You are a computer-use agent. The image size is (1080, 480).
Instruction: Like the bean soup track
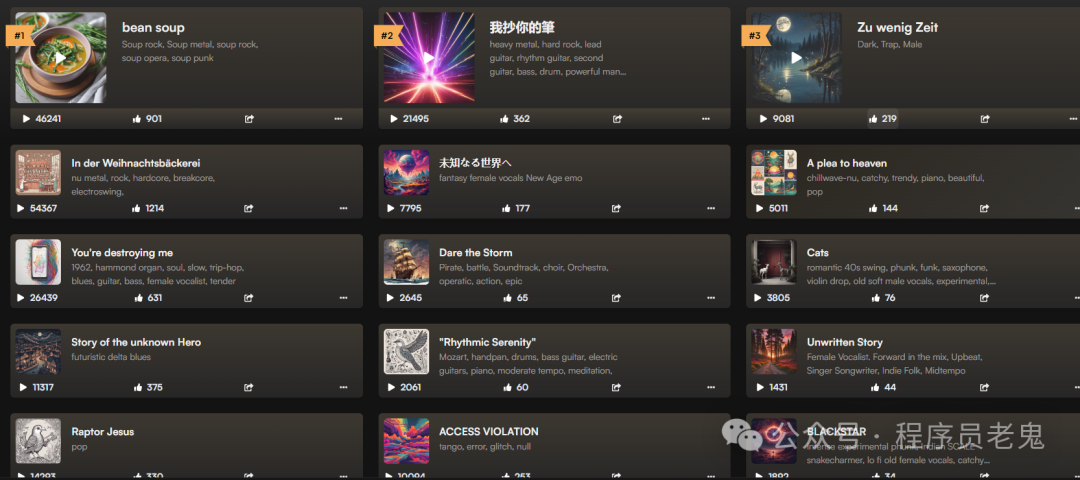136,118
